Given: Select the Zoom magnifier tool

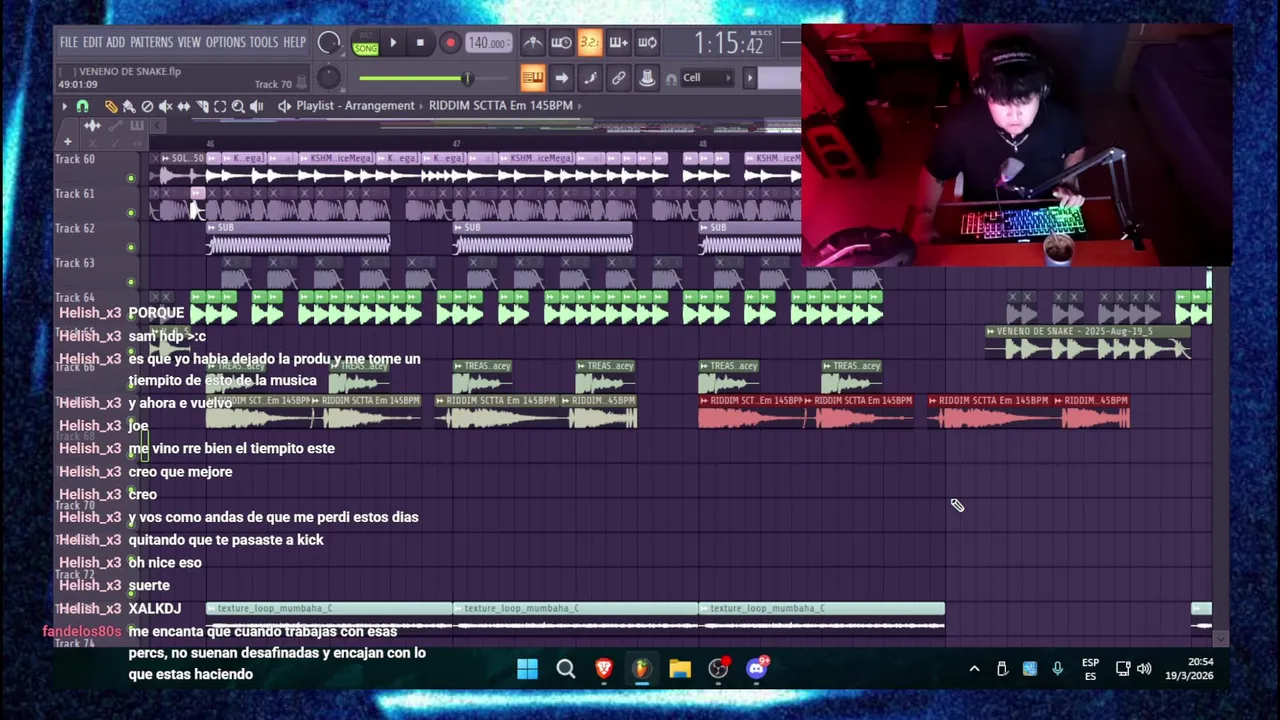Looking at the screenshot, I should (238, 106).
